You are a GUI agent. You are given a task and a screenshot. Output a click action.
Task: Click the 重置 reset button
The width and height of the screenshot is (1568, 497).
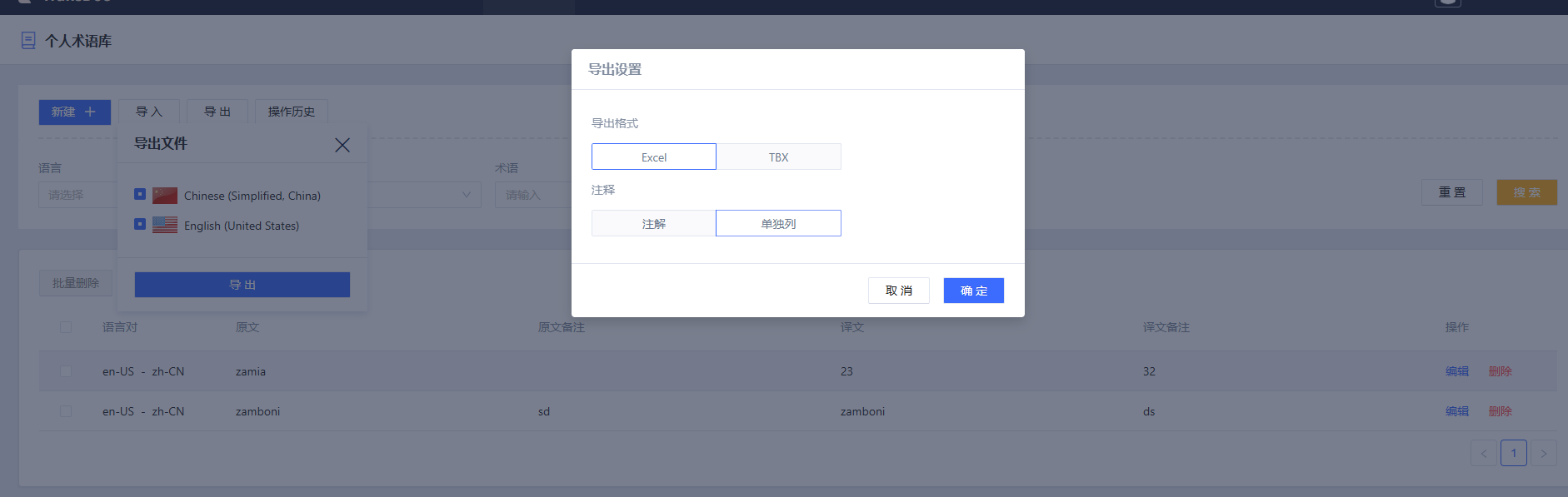point(1452,192)
